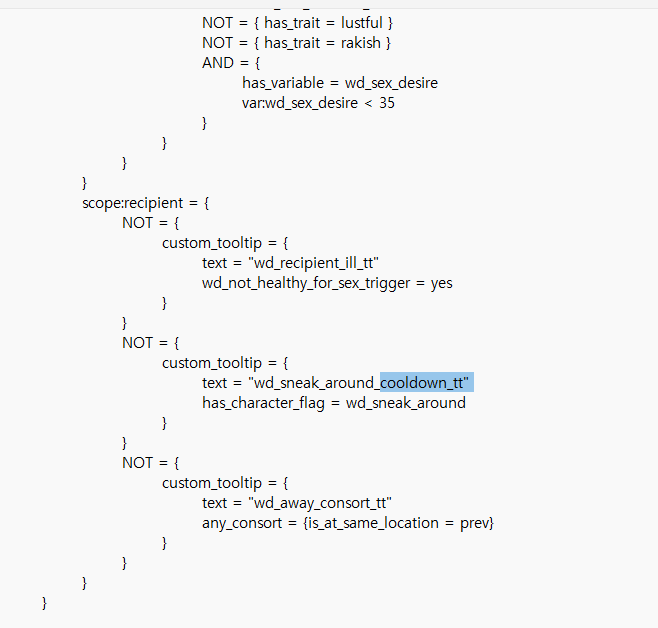The height and width of the screenshot is (628, 658).
Task: Click 'wd_not_healthy_for_sex_trigger = yes' line
Action: 327,284
